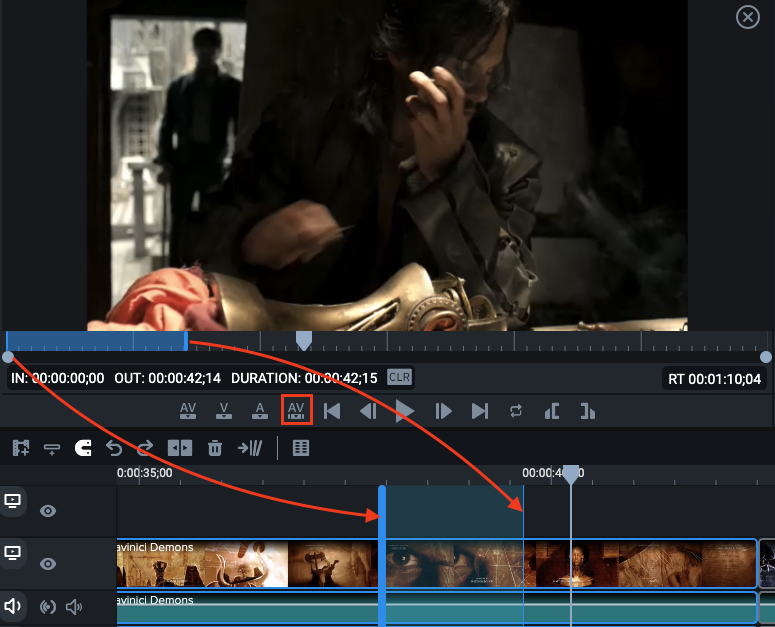Insert audio only with the A button
This screenshot has width=775, height=627.
click(x=260, y=411)
